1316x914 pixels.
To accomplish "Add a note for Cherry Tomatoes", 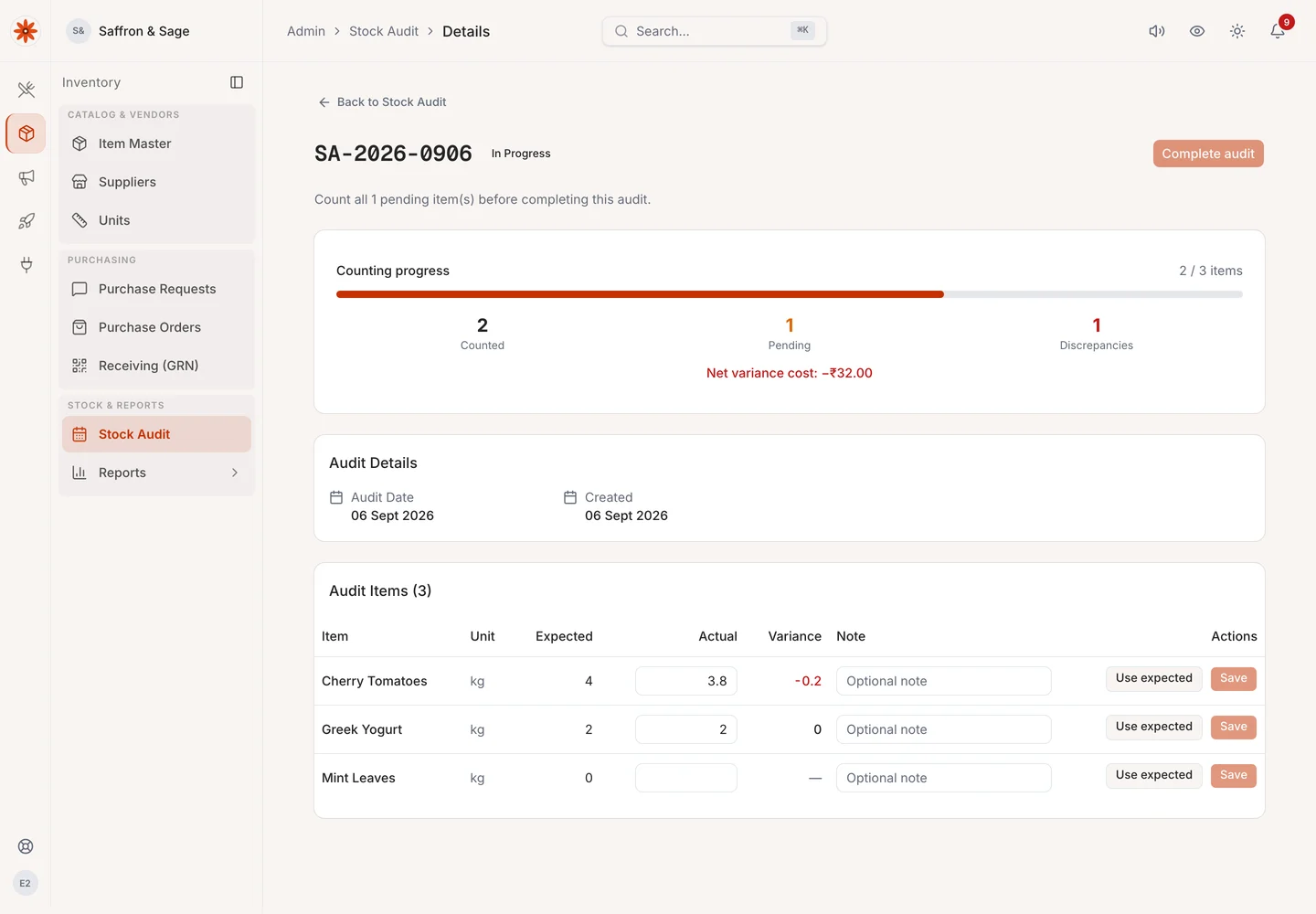I will (944, 681).
